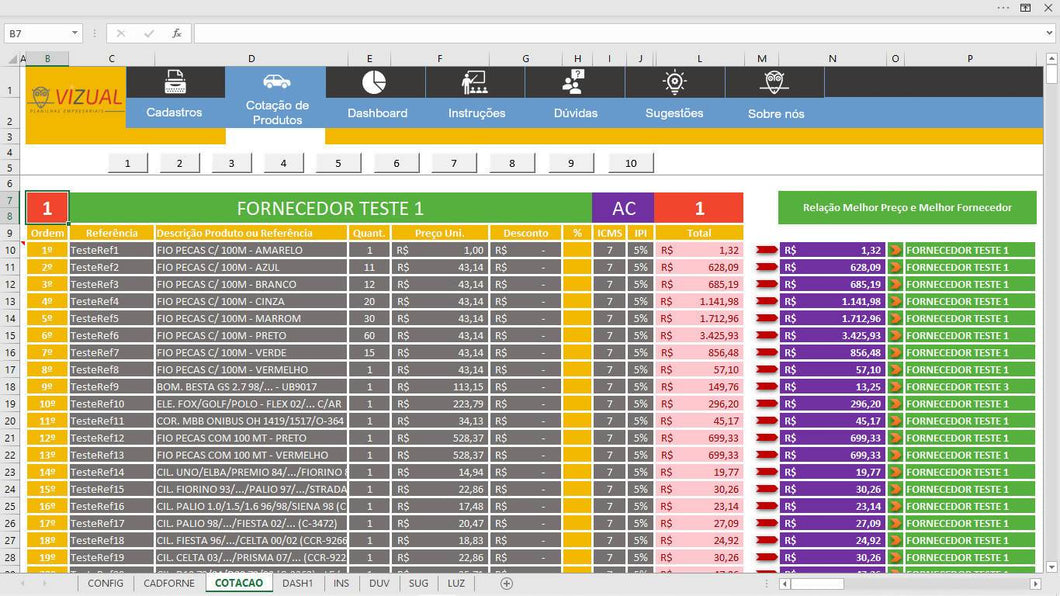Viewport: 1060px width, 596px height.
Task: Click the horizontal scrollbar right arrow
Action: click(x=1035, y=583)
